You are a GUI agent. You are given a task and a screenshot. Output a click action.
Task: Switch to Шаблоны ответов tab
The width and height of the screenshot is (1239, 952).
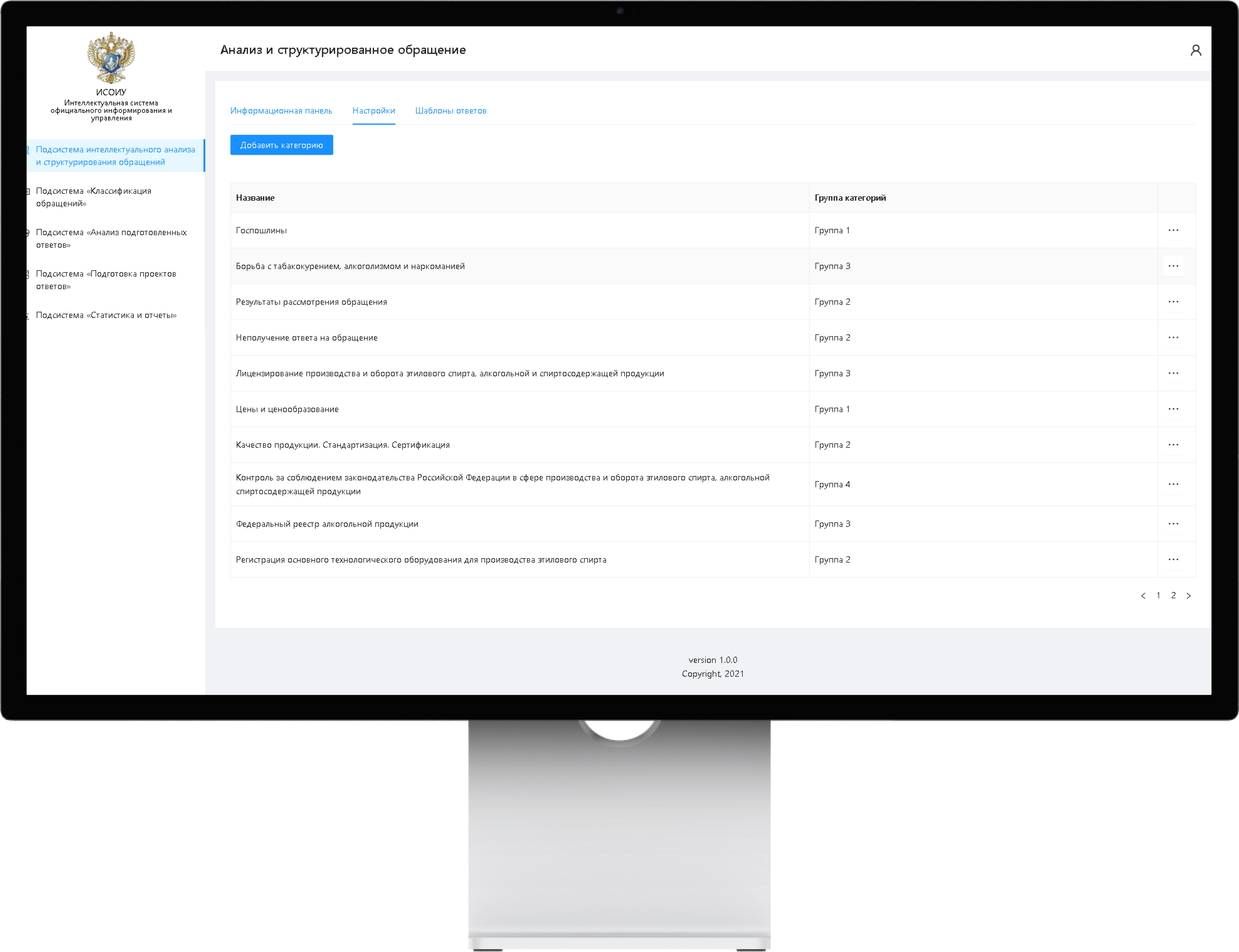click(450, 111)
